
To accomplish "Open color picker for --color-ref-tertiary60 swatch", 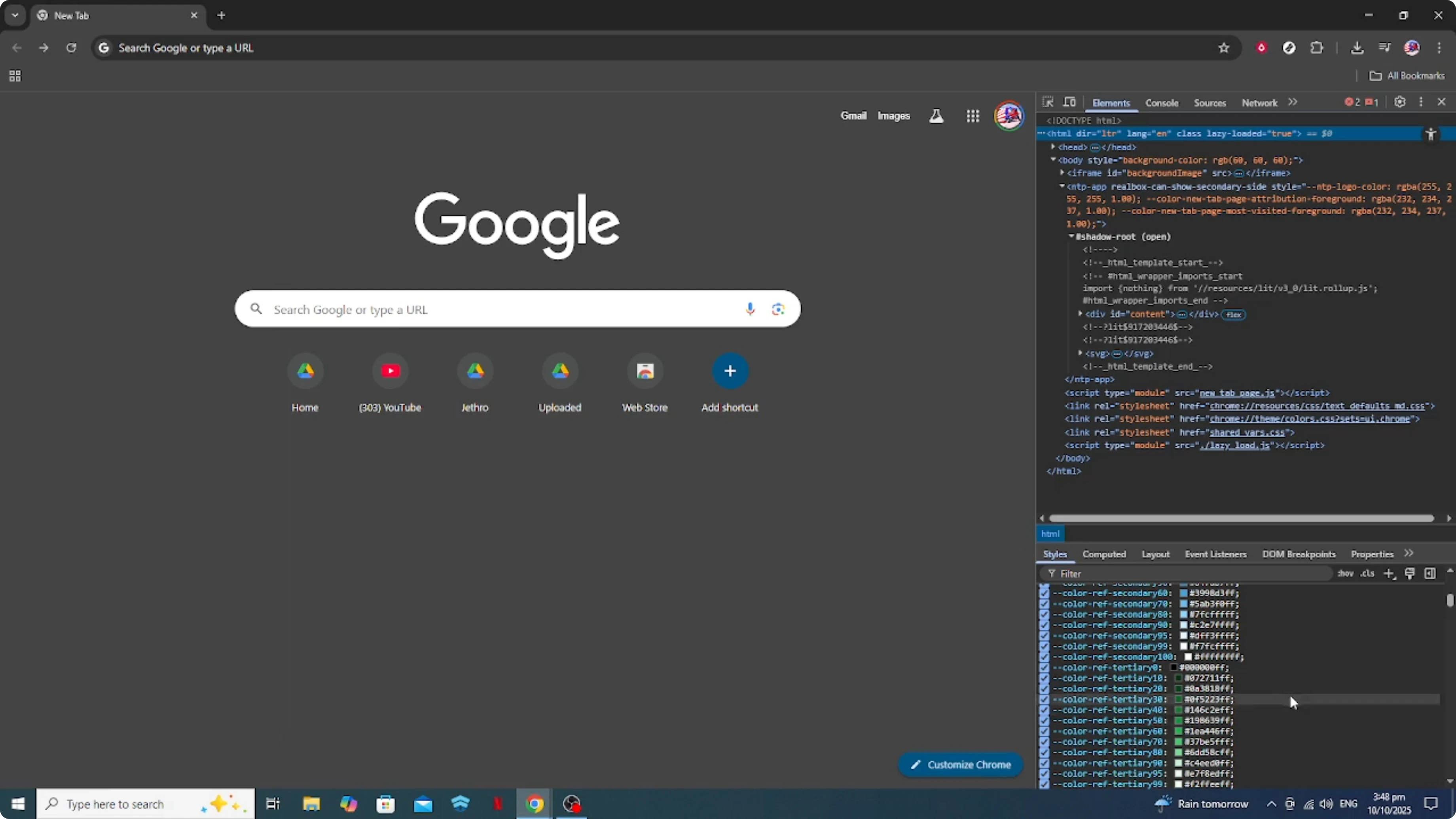I will click(1179, 732).
